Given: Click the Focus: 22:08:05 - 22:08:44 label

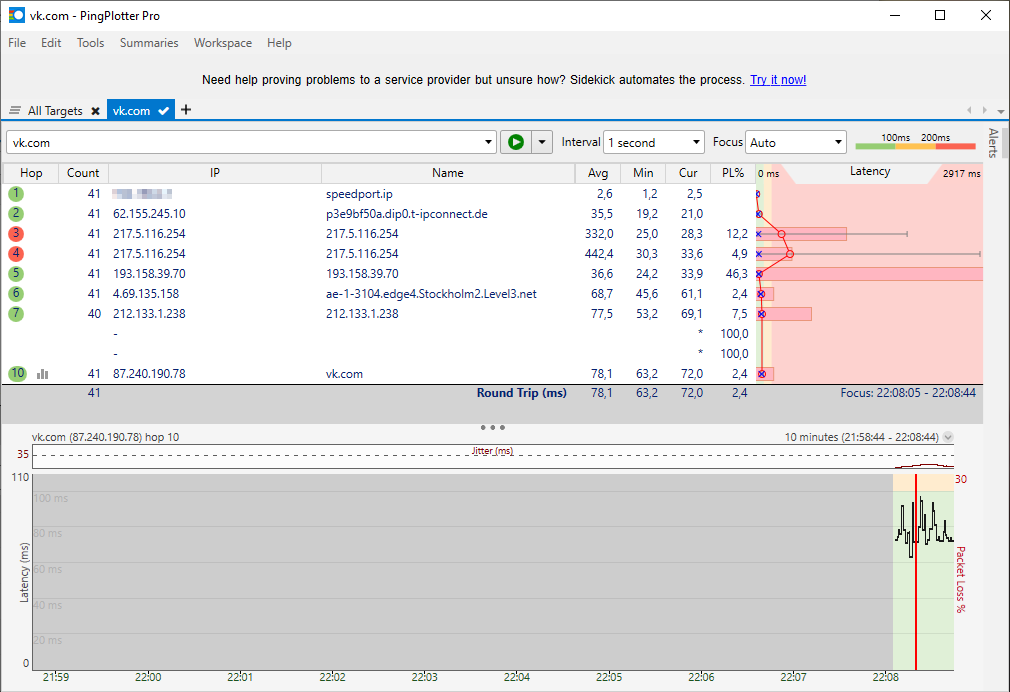Looking at the screenshot, I should click(x=908, y=392).
